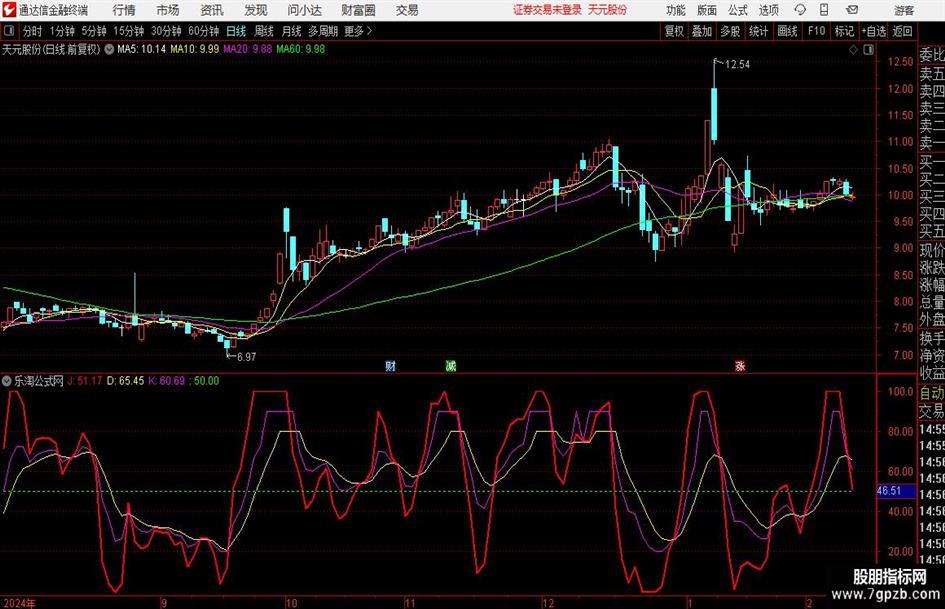
Task: Click the 统计 toolbar button
Action: tap(759, 31)
